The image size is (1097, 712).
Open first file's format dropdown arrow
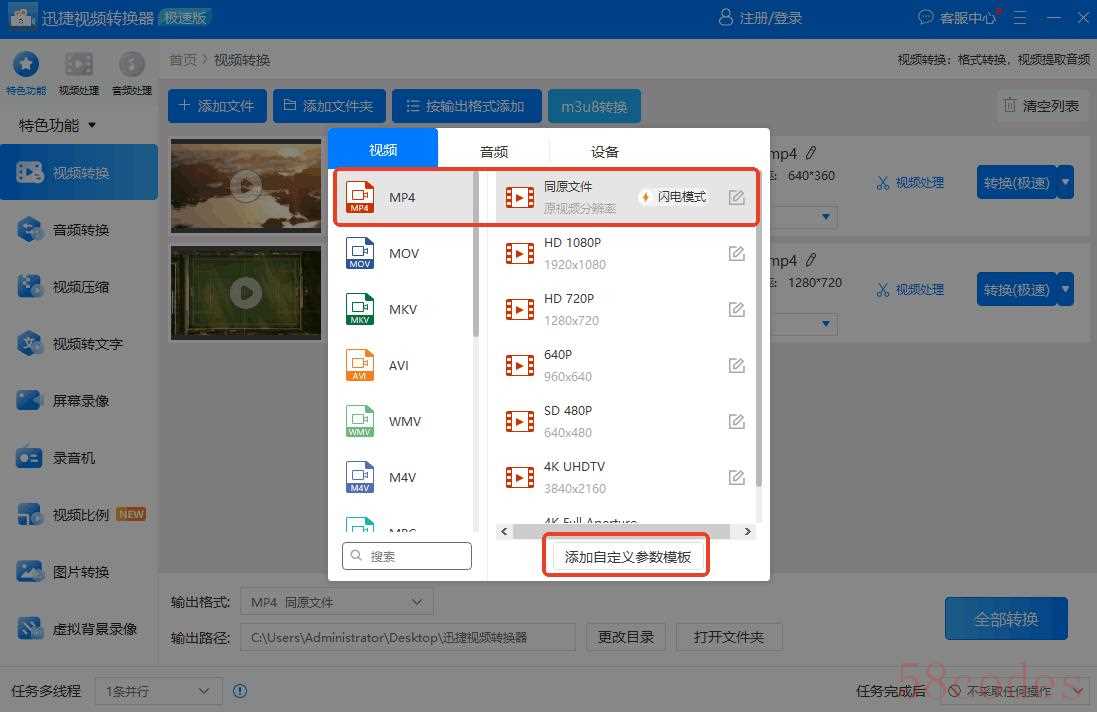[826, 217]
